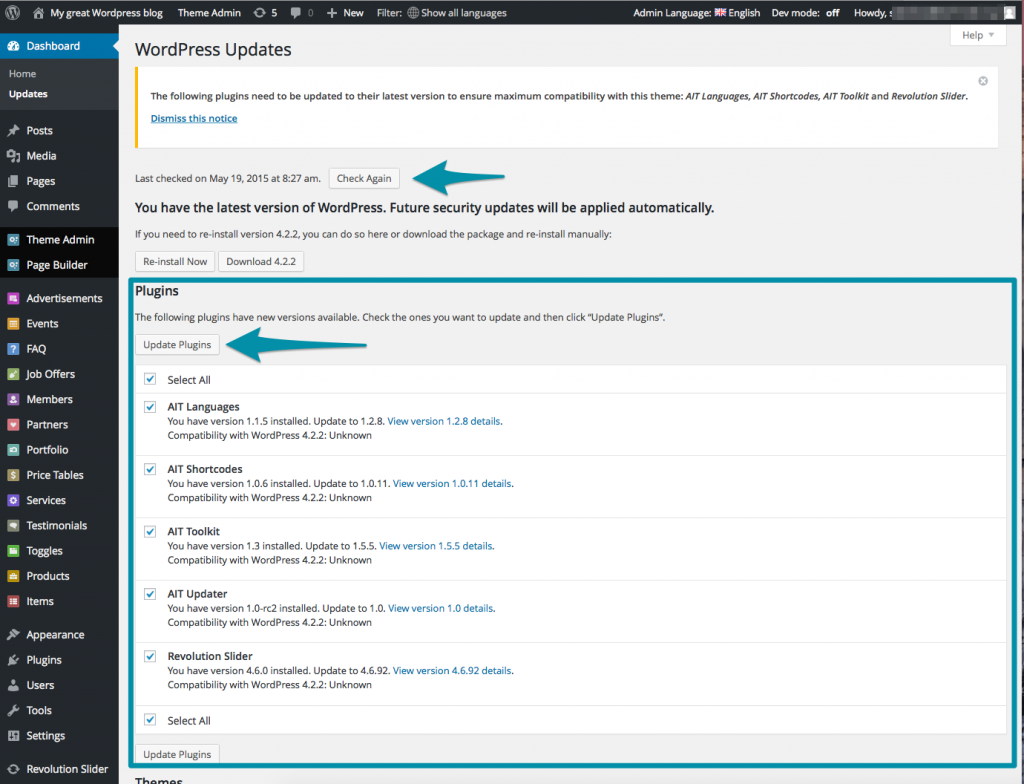
Task: Click the Tools wrench icon
Action: [13, 710]
